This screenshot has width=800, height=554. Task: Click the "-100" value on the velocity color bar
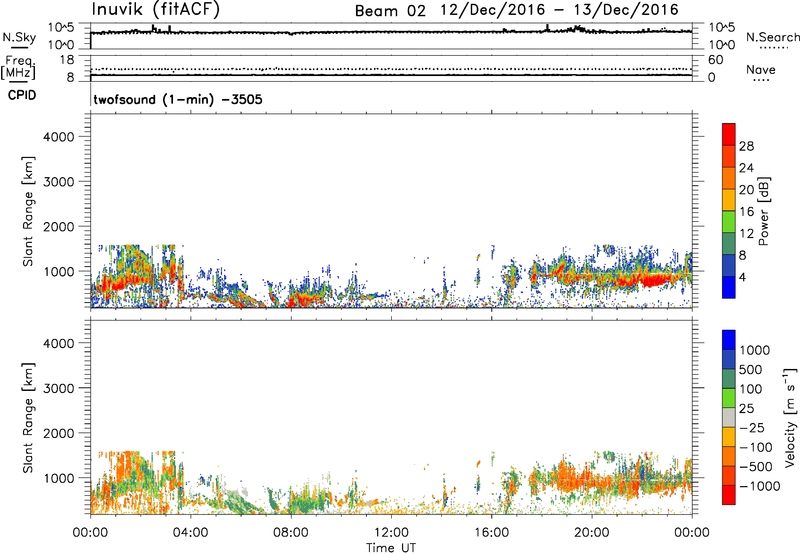754,447
